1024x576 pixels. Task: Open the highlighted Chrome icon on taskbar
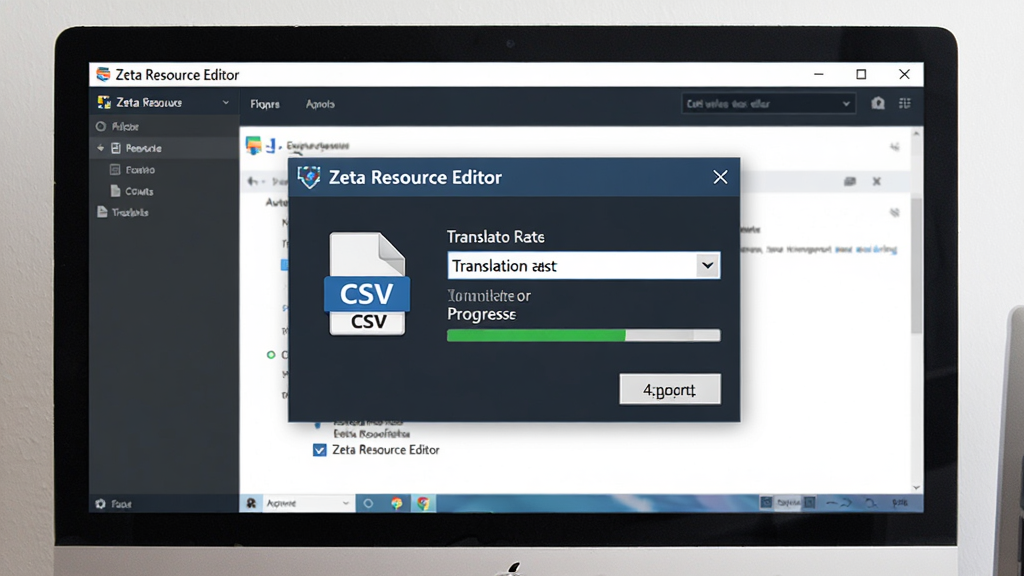(x=423, y=503)
